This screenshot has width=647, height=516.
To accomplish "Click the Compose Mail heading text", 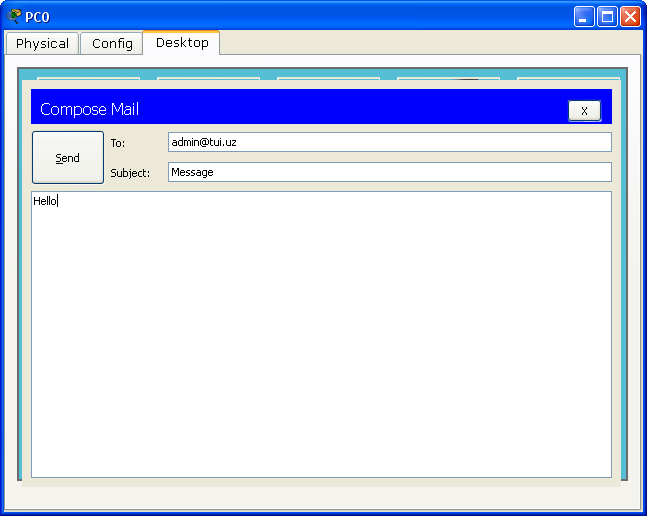I will click(x=89, y=110).
